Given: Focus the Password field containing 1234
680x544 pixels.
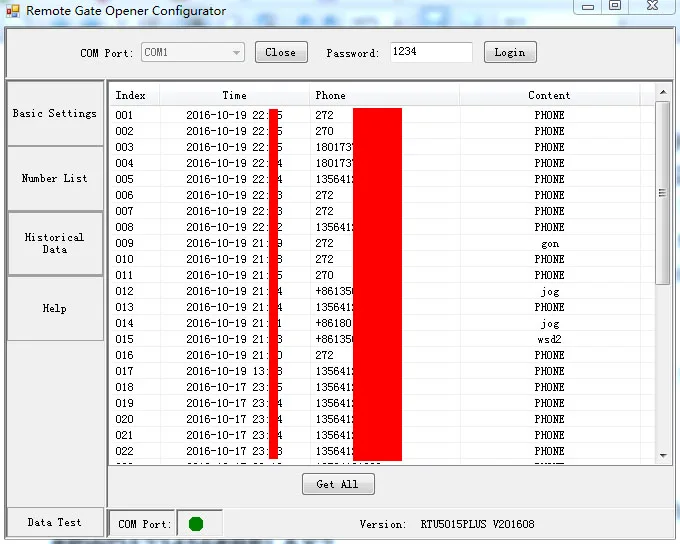Looking at the screenshot, I should pyautogui.click(x=431, y=52).
